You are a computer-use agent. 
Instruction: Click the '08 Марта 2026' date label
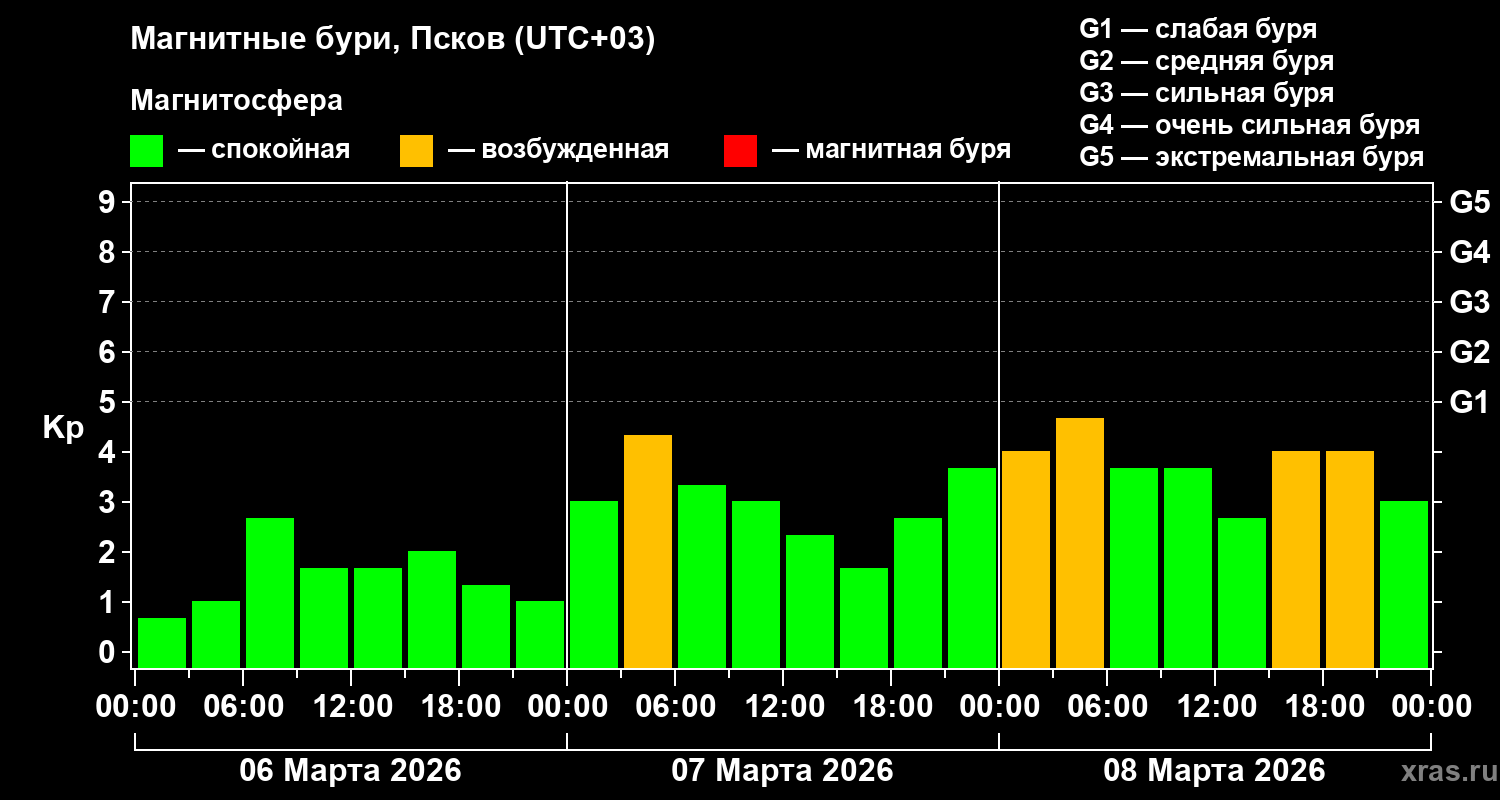point(1214,771)
